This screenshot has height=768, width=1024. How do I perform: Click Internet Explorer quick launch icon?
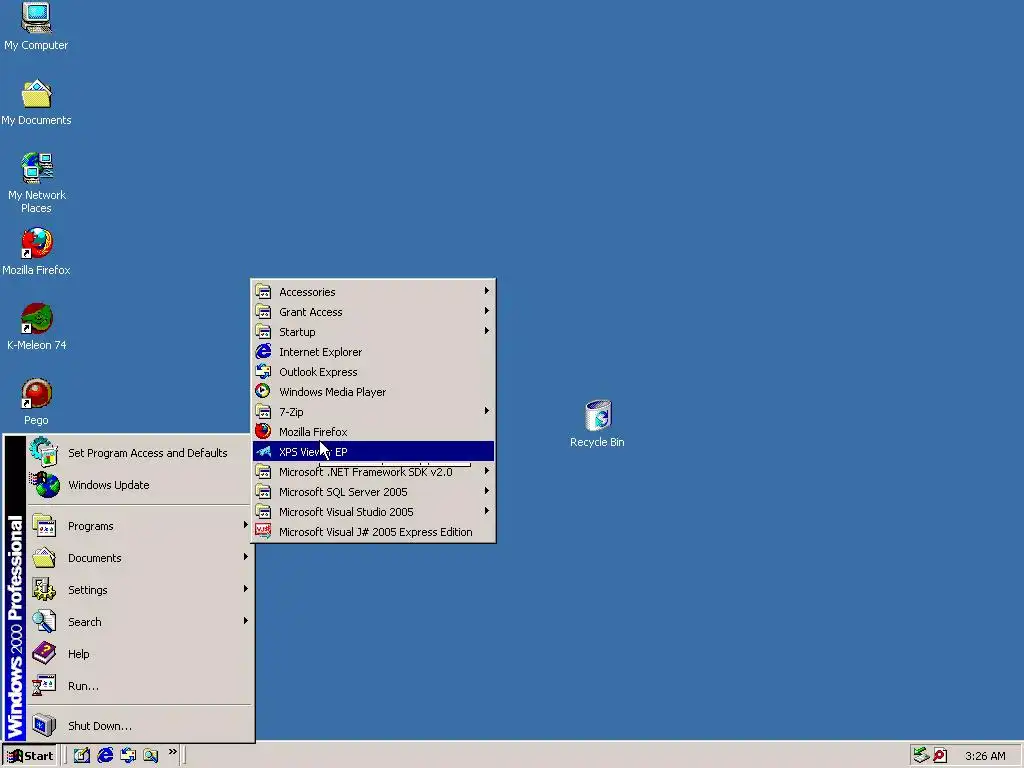click(x=104, y=756)
